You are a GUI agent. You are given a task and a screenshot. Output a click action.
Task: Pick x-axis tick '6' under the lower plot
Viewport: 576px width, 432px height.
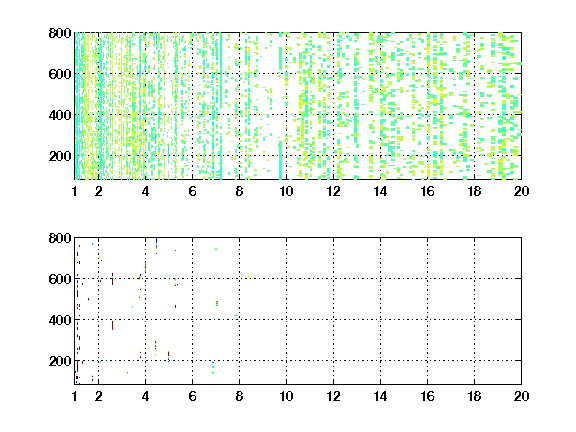tap(192, 396)
